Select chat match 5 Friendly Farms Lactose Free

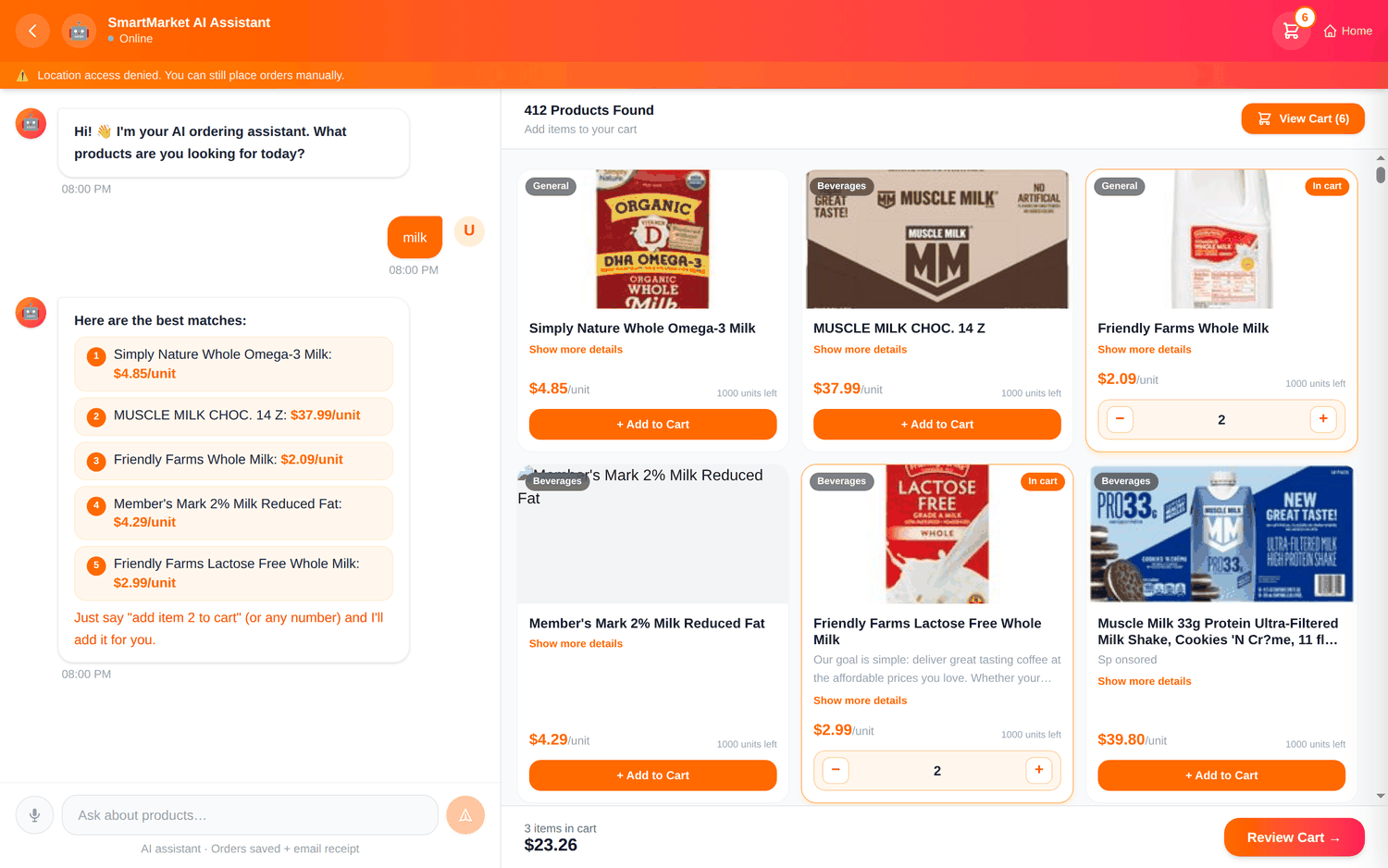pyautogui.click(x=233, y=573)
